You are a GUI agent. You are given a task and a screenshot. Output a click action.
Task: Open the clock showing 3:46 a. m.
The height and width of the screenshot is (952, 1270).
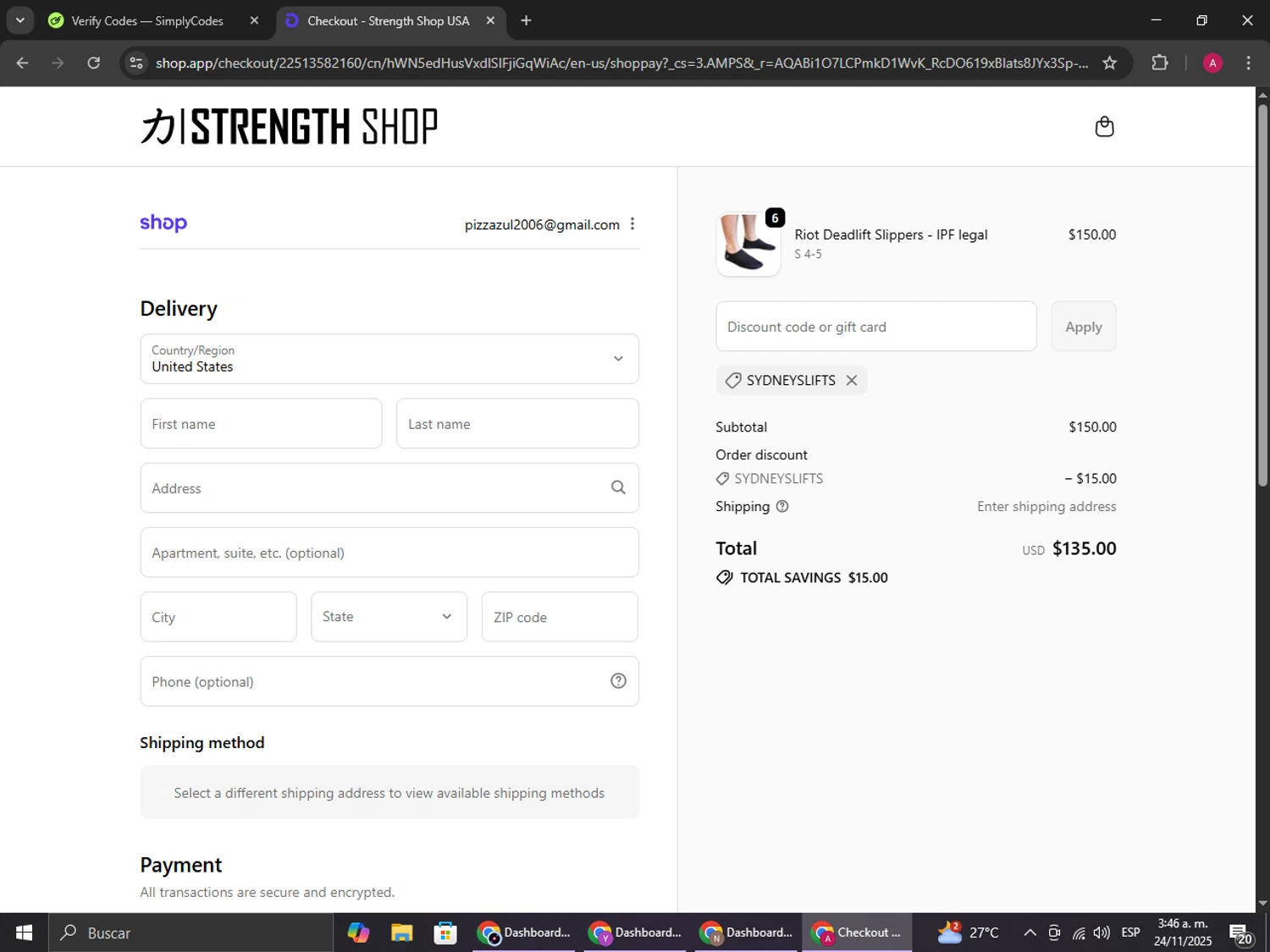(x=1183, y=932)
